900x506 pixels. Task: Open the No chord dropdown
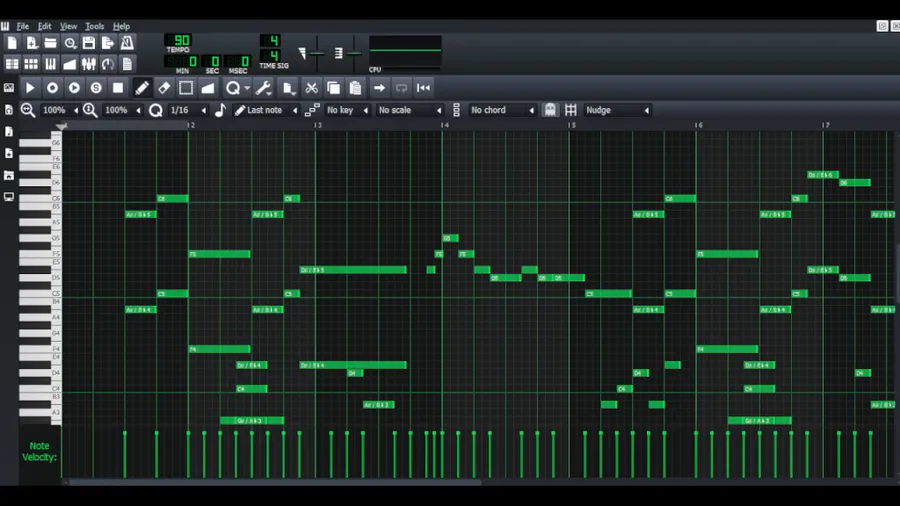click(502, 110)
